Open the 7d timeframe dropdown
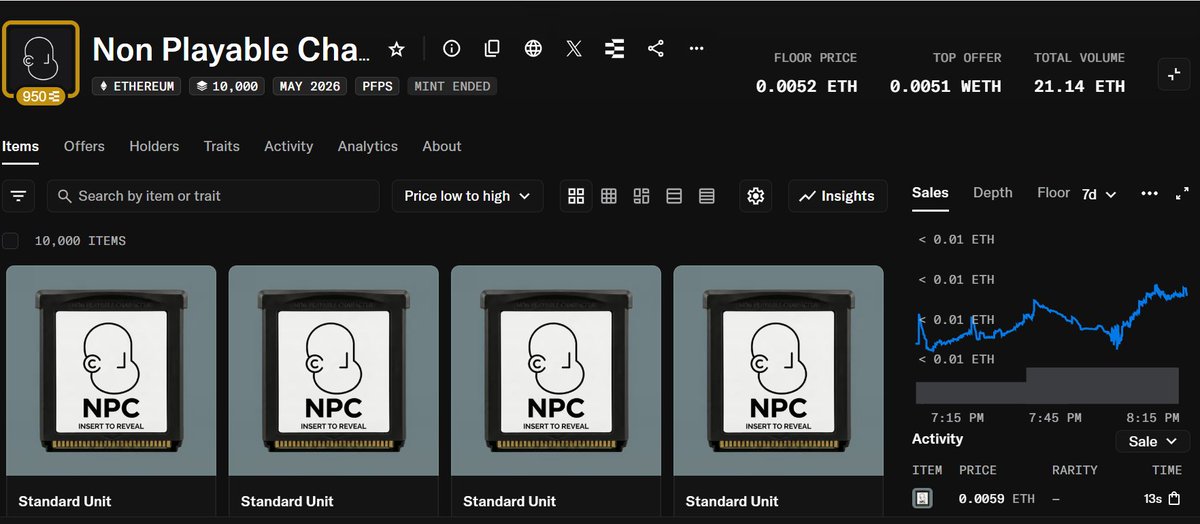Image resolution: width=1200 pixels, height=524 pixels. coord(1099,194)
